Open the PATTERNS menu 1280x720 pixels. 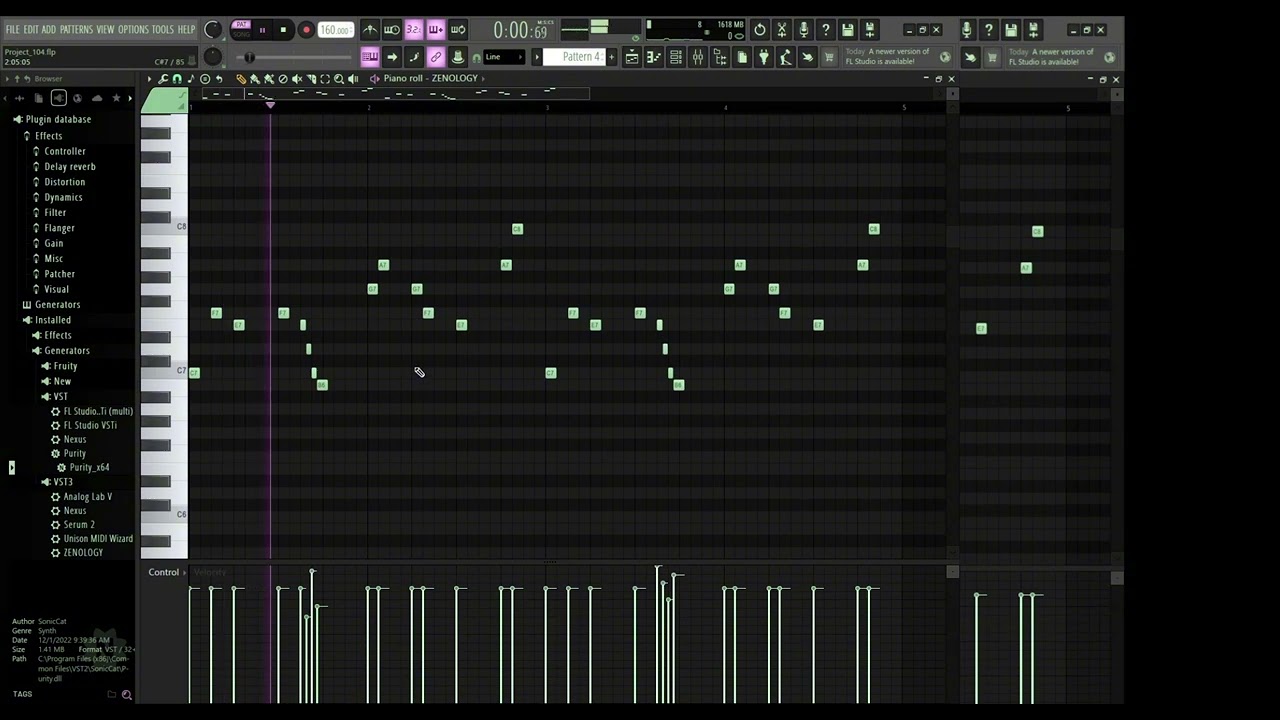[x=76, y=29]
